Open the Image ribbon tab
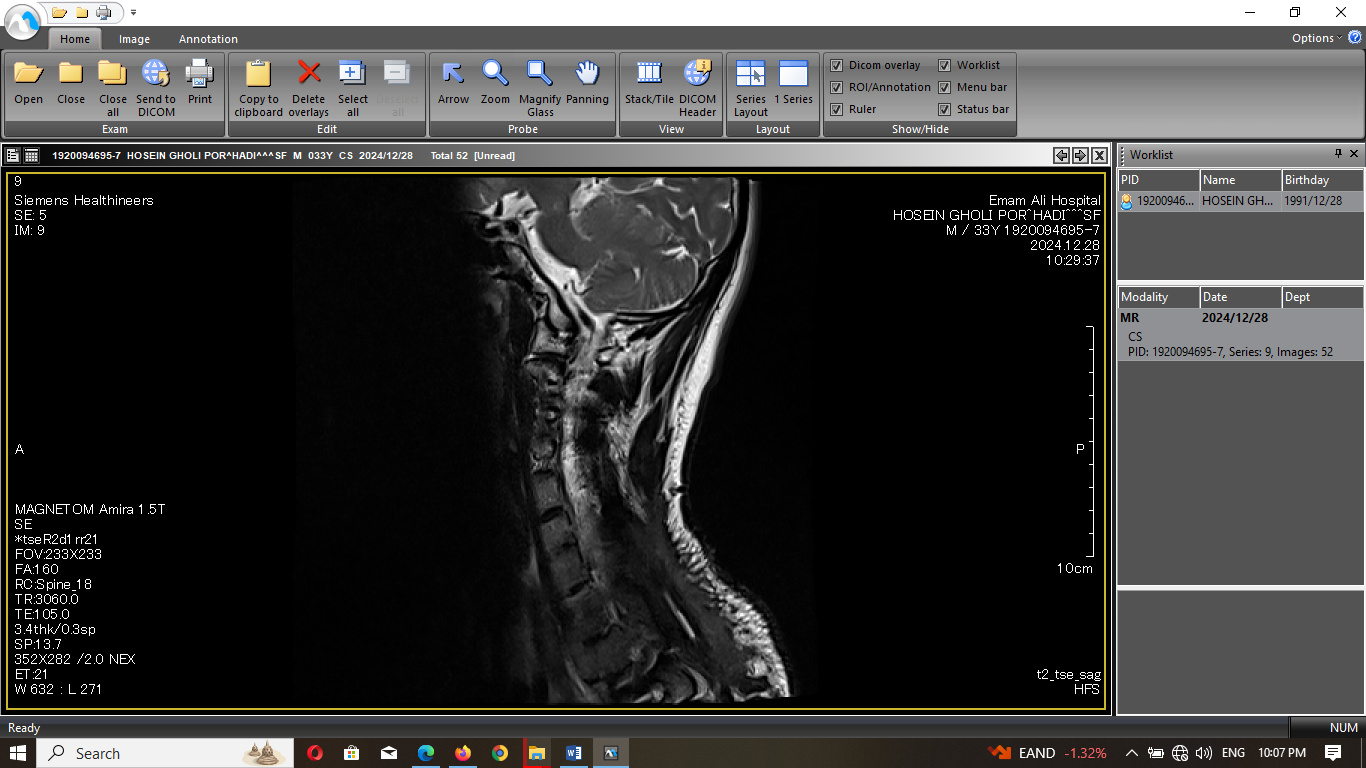The width and height of the screenshot is (1366, 768). (x=134, y=39)
